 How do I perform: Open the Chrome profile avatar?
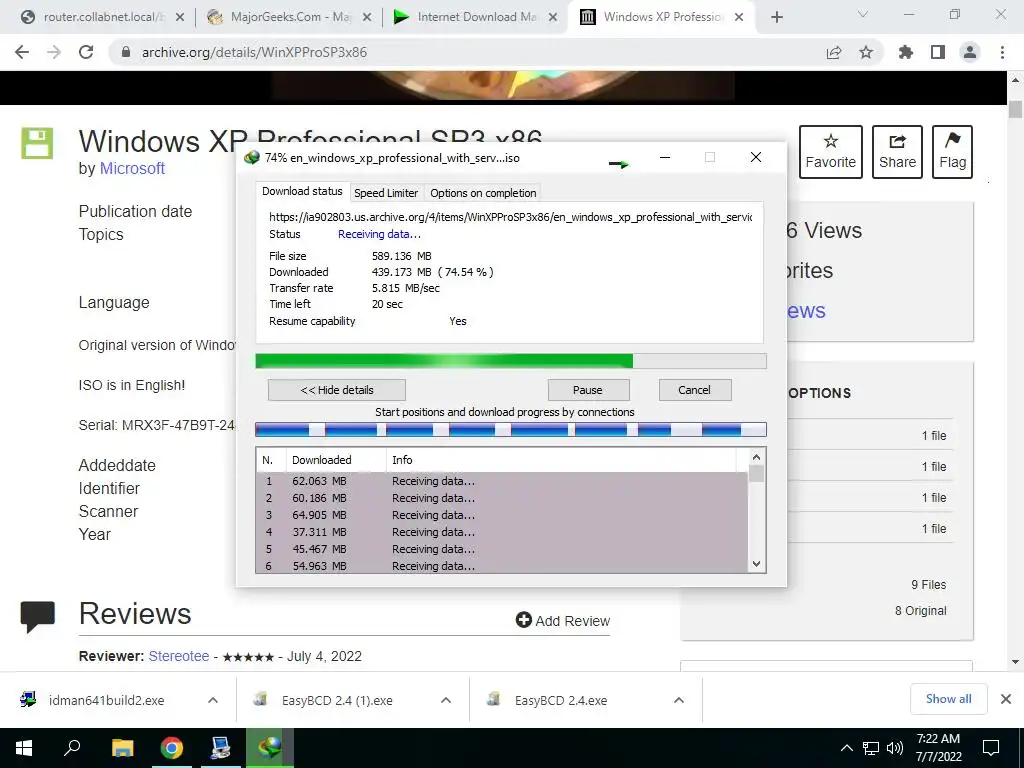coord(970,52)
